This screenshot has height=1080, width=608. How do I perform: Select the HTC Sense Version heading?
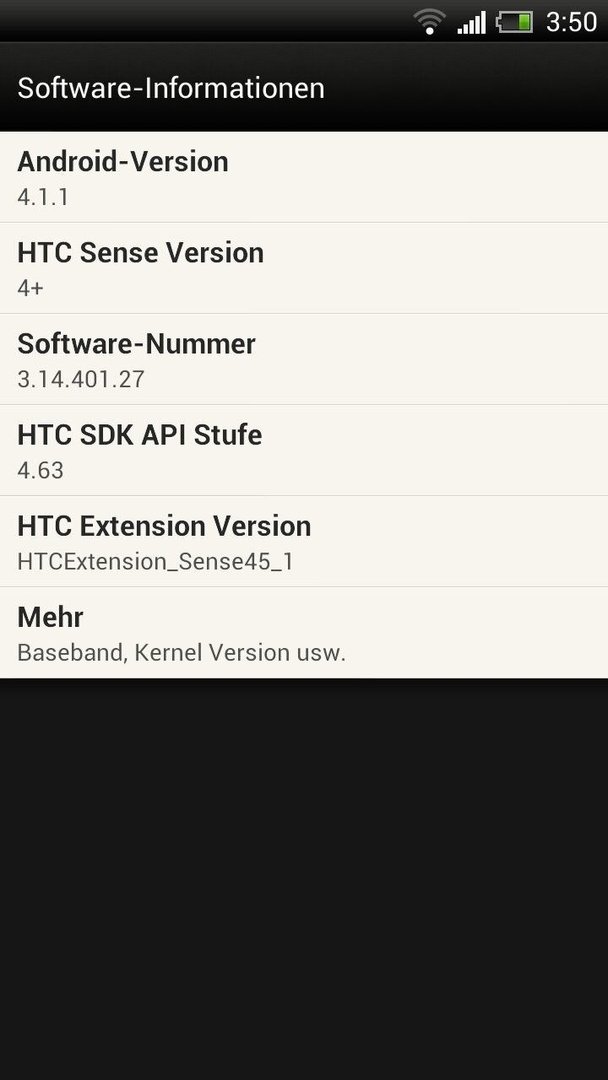pyautogui.click(x=140, y=253)
